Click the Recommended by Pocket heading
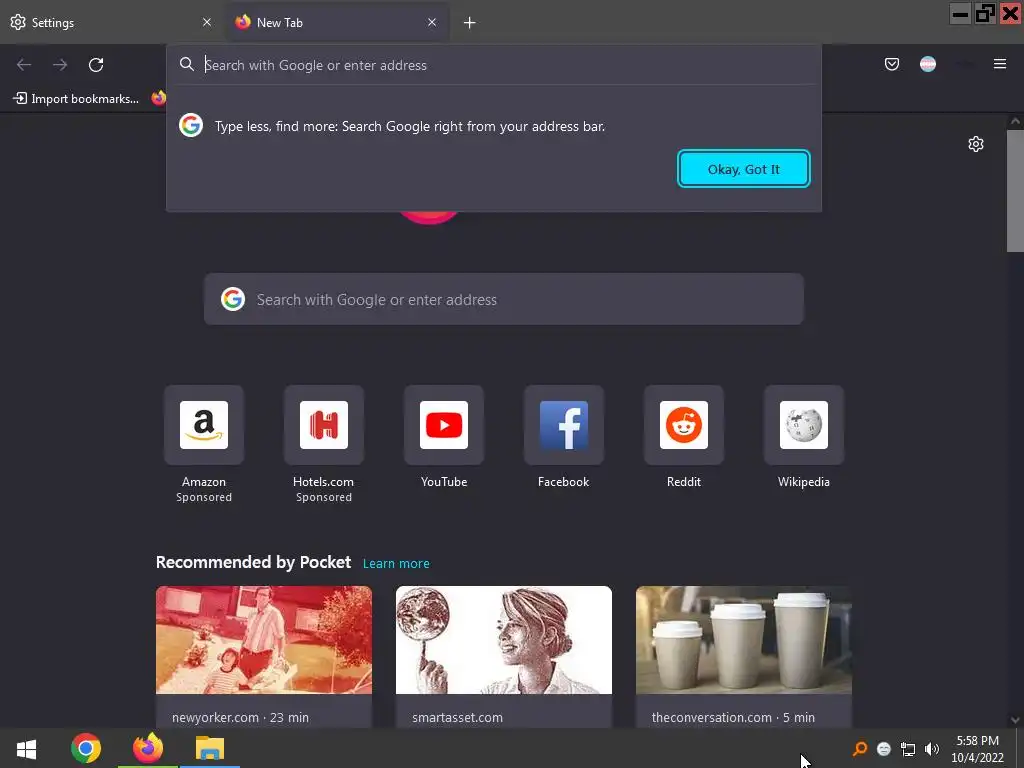The height and width of the screenshot is (768, 1024). tap(253, 562)
